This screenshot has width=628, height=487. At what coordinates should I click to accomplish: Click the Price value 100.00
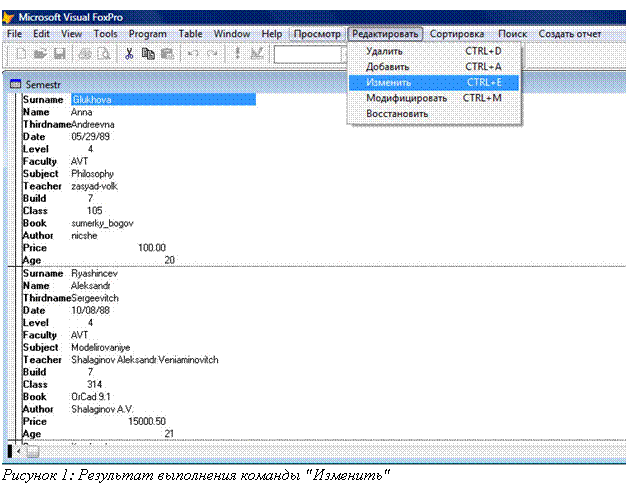pos(152,248)
